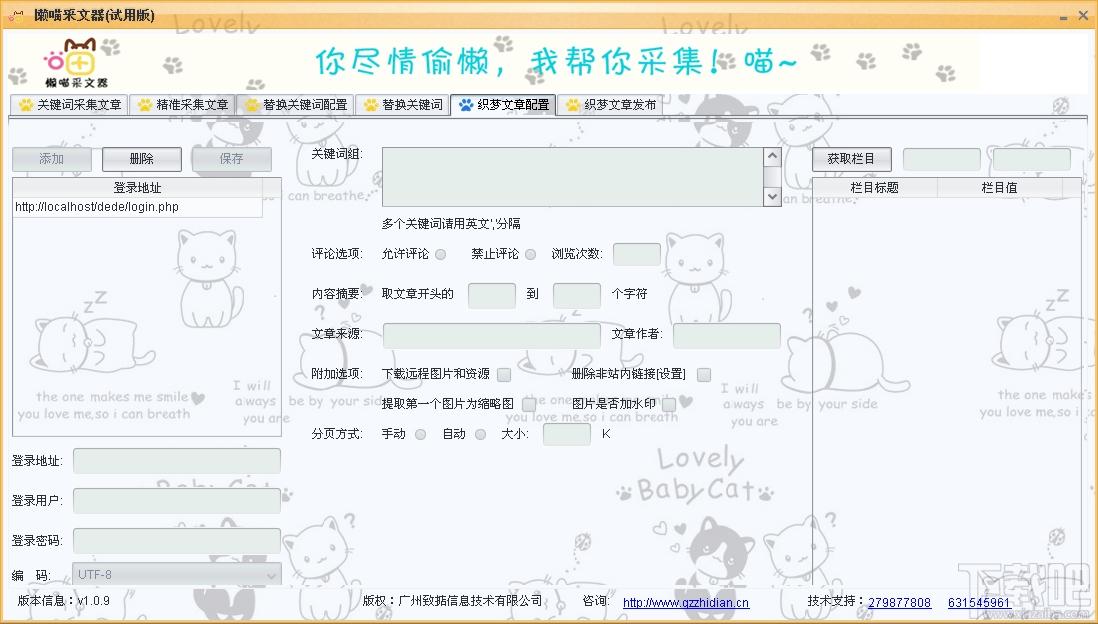1098x624 pixels.
Task: Click the 获取栏目 button
Action: pos(851,159)
